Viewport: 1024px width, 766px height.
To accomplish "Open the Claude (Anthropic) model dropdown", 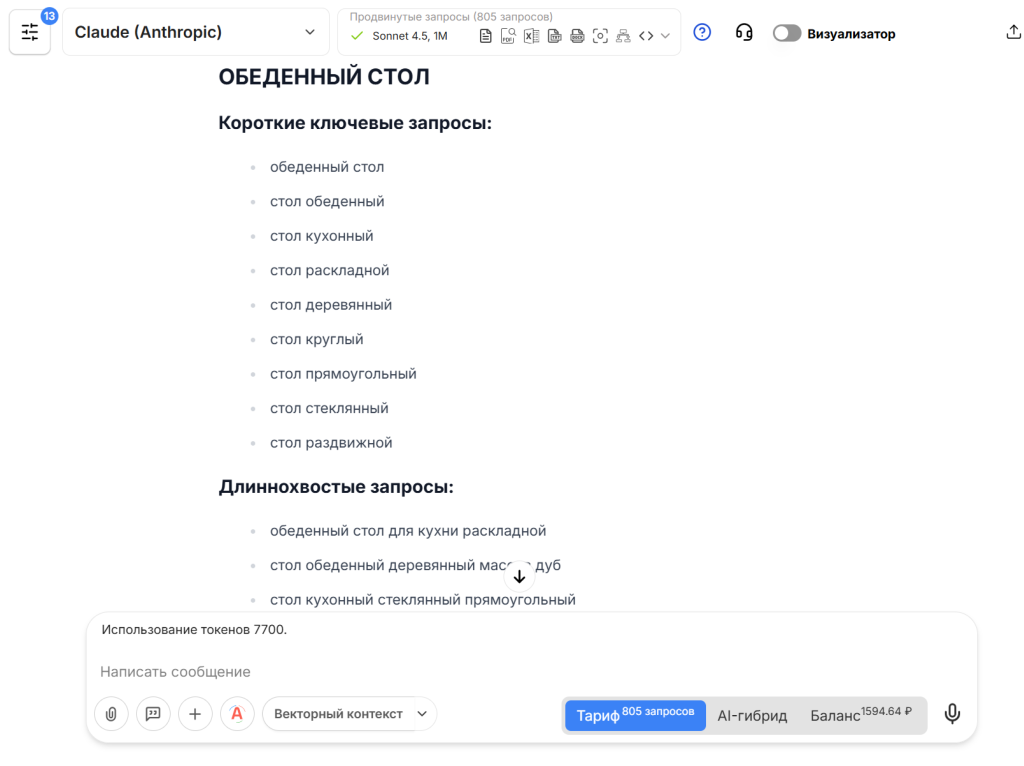I will pyautogui.click(x=195, y=32).
